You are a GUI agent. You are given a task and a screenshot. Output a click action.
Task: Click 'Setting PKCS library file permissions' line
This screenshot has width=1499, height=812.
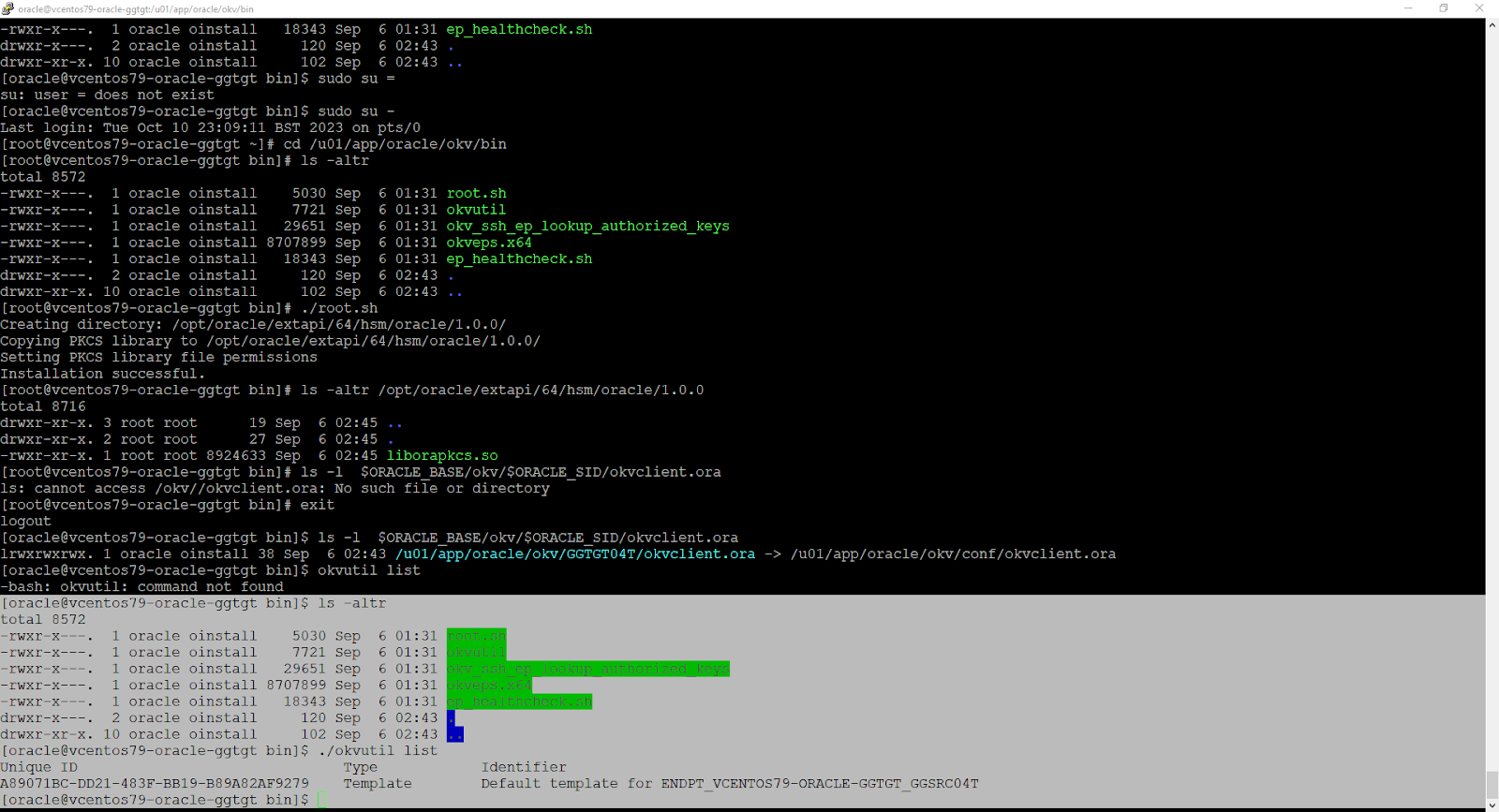point(159,357)
